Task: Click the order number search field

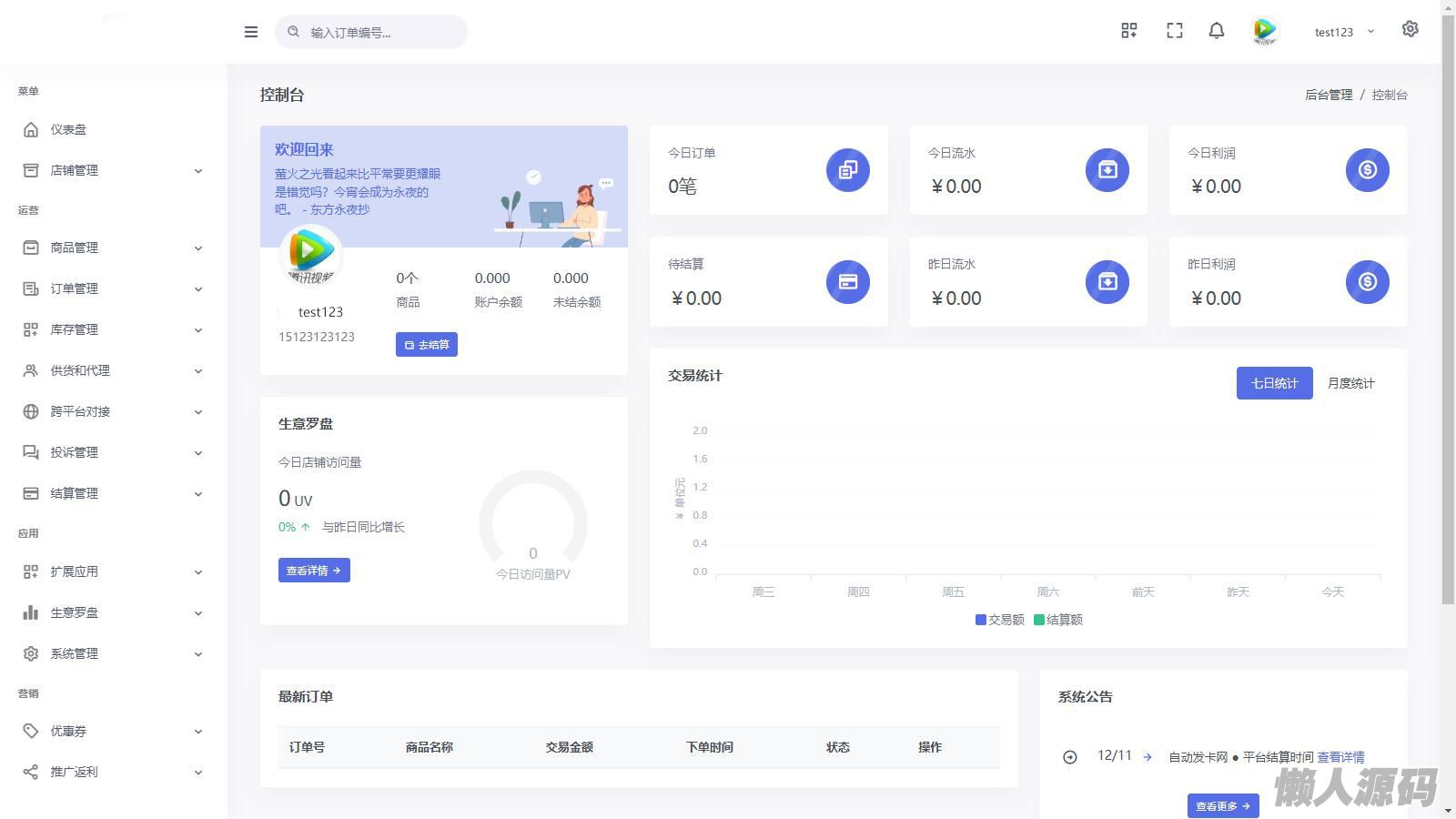Action: click(x=371, y=32)
